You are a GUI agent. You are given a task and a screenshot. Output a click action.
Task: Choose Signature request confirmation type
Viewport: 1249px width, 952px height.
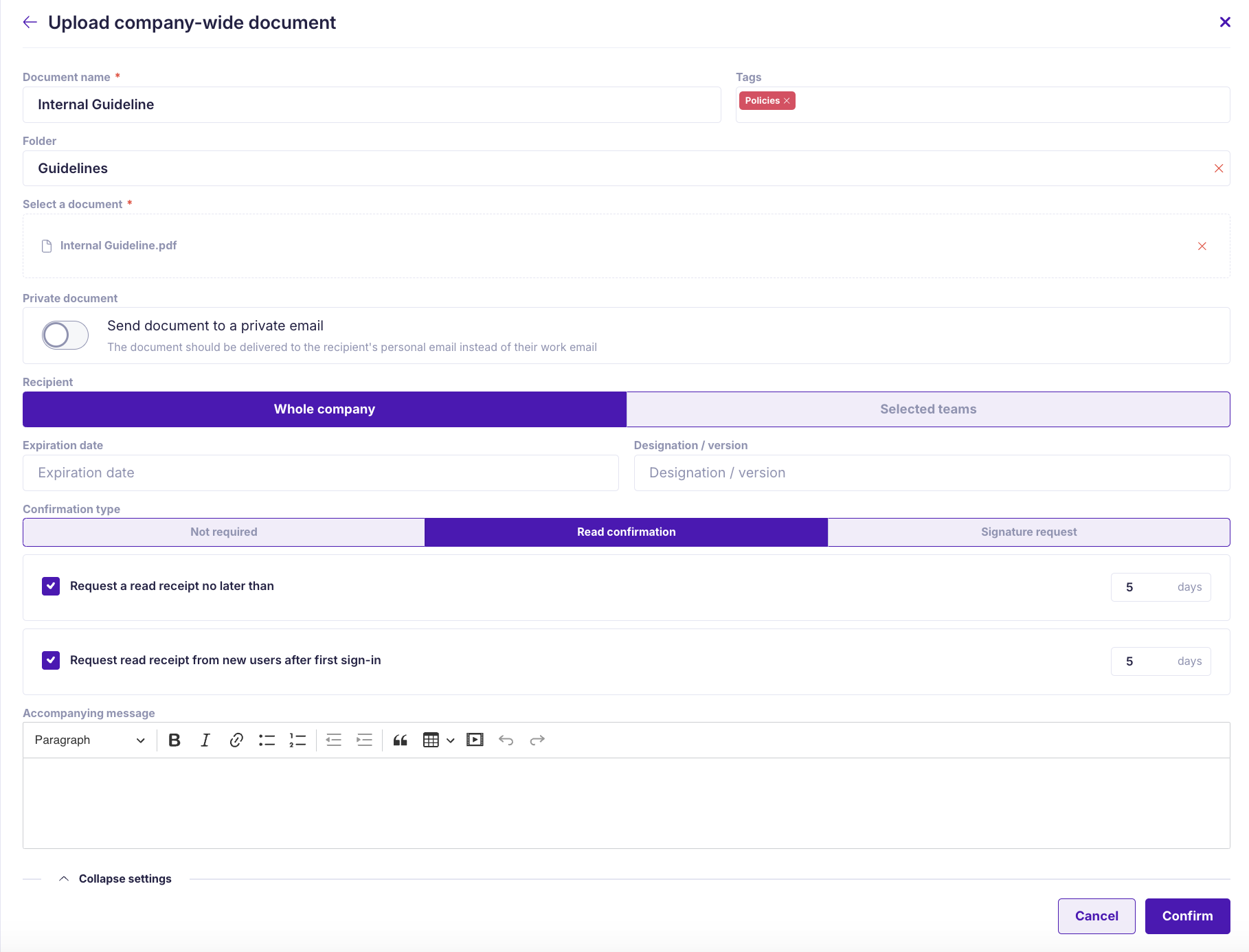point(1029,532)
